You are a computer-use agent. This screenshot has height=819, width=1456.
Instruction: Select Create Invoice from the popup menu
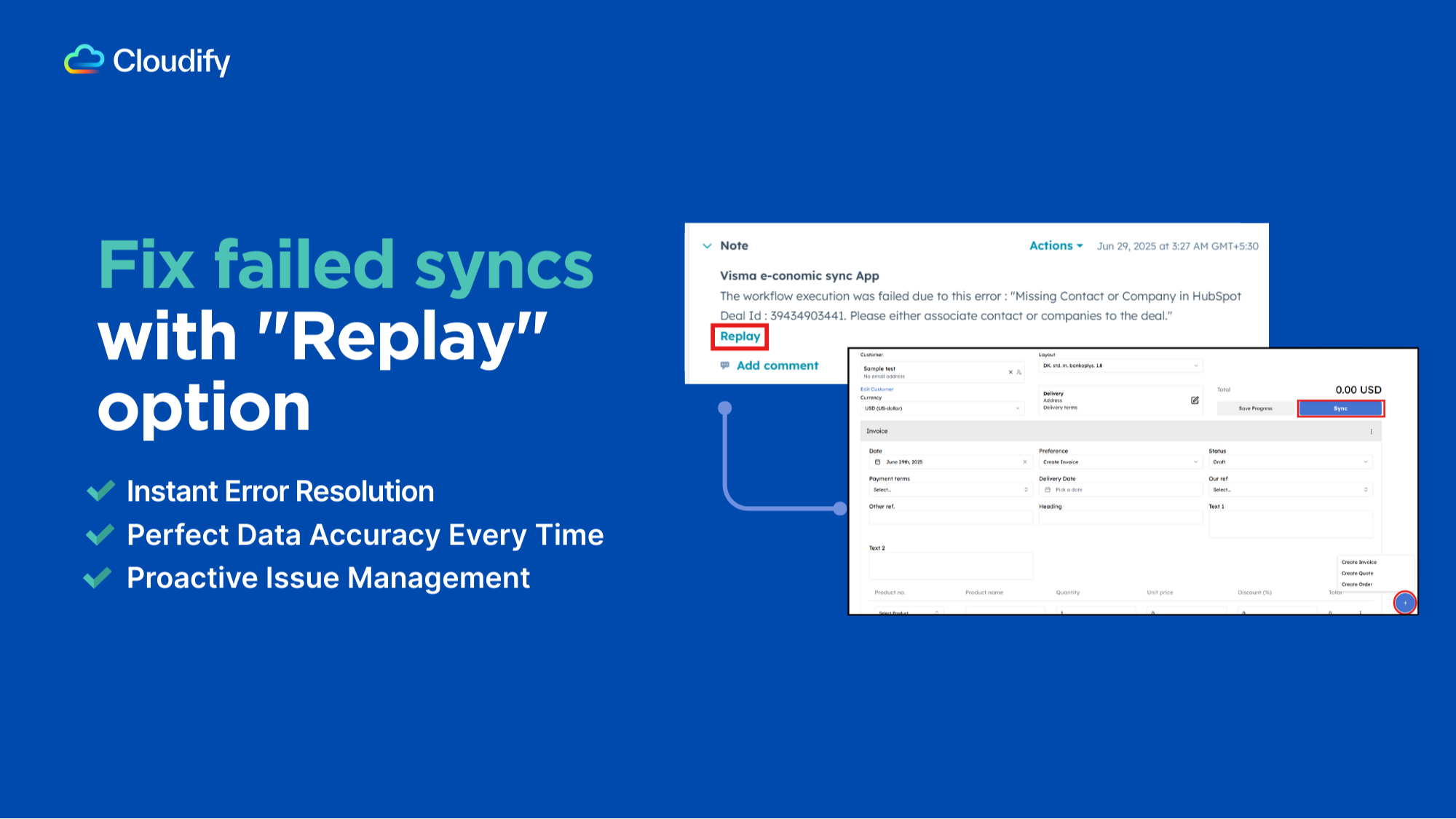pyautogui.click(x=1358, y=562)
